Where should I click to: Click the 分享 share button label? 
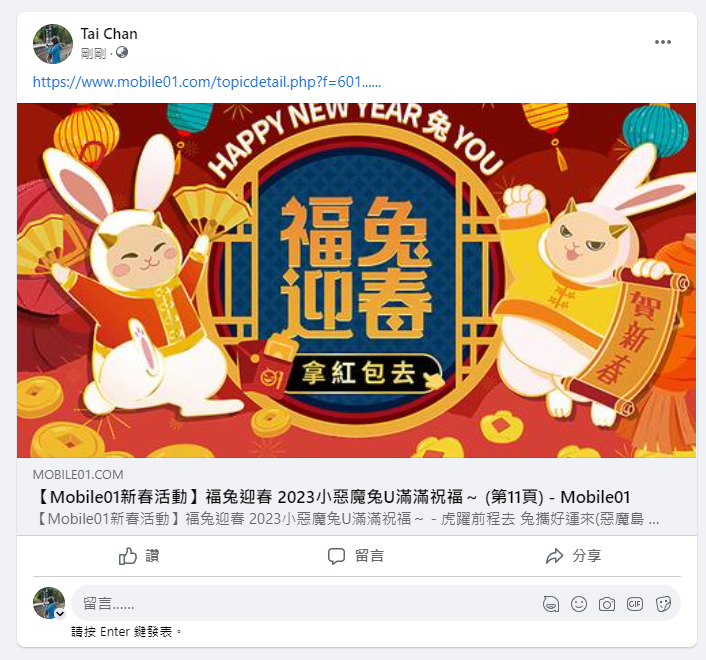[x=587, y=556]
